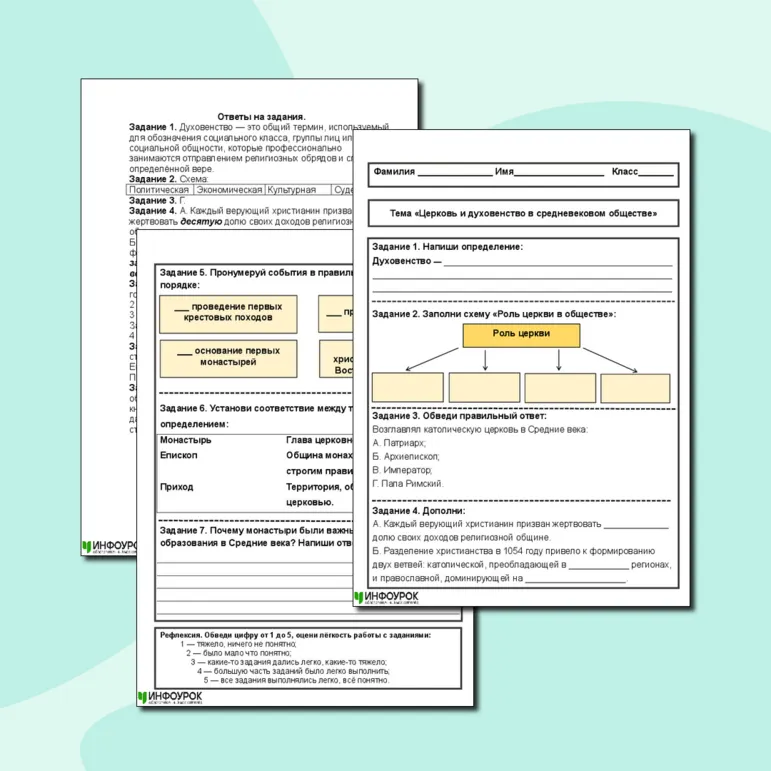Click 'Г. Папа Римский.' answer option
The height and width of the screenshot is (771, 771).
[x=408, y=484]
